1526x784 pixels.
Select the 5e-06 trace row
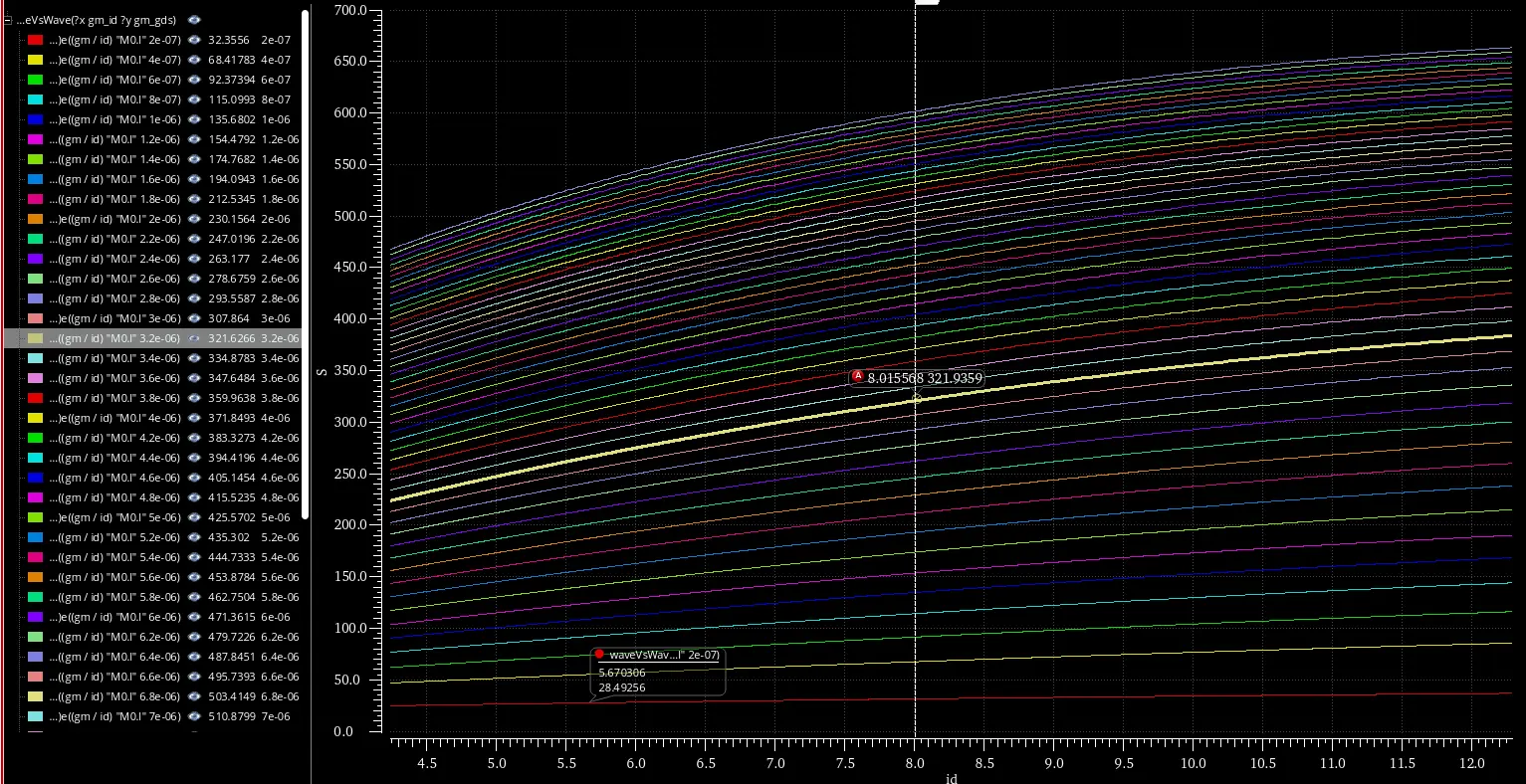pyautogui.click(x=151, y=517)
